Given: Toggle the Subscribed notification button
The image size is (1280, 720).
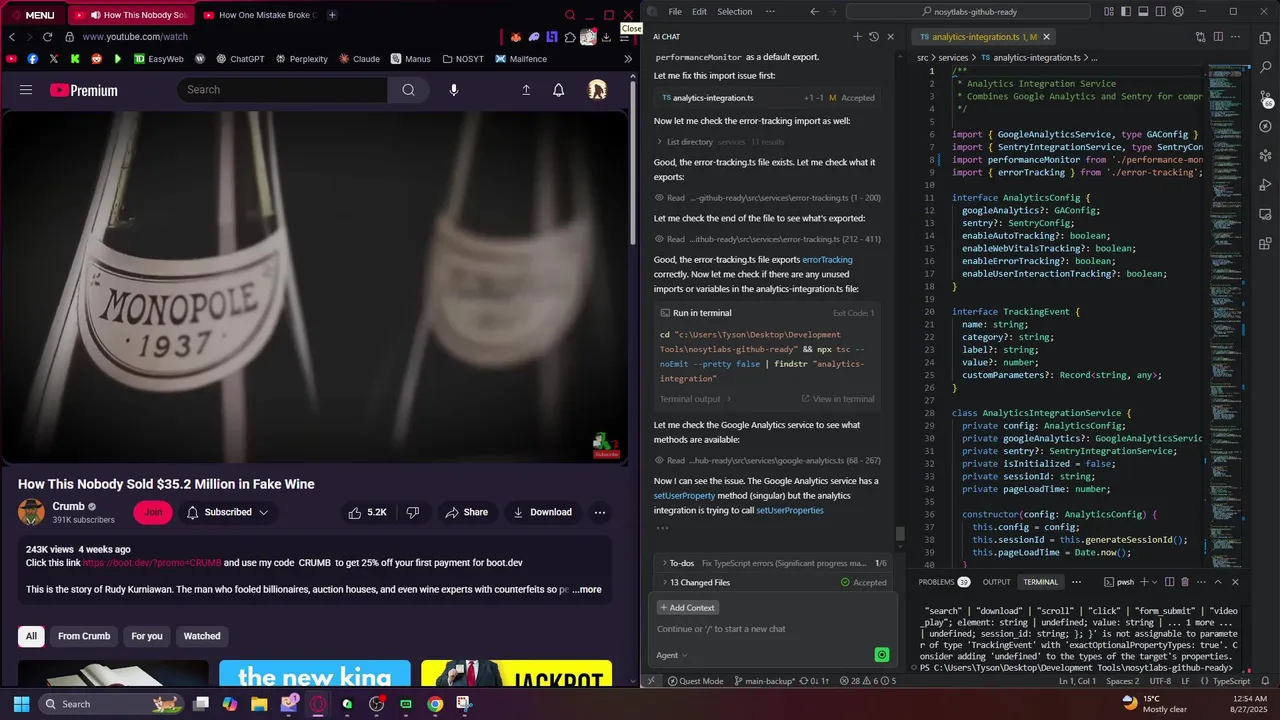Looking at the screenshot, I should pyautogui.click(x=227, y=512).
